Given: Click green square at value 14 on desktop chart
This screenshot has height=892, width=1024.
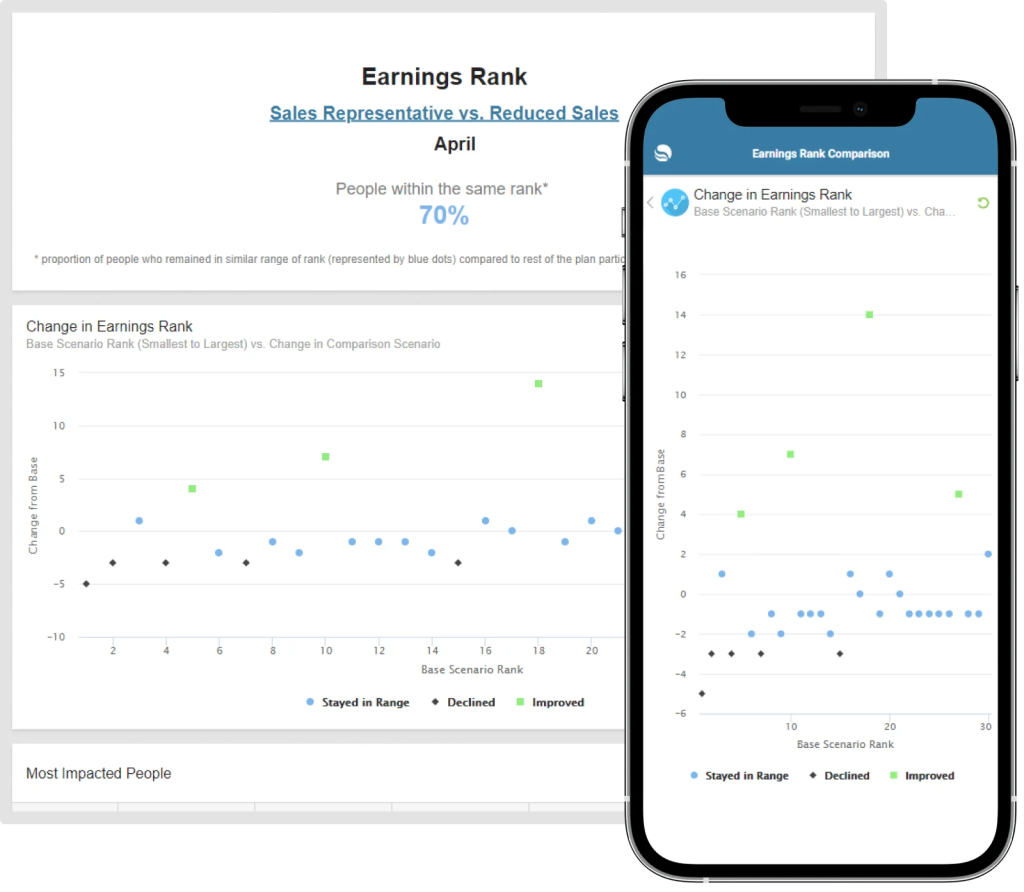Looking at the screenshot, I should tap(538, 383).
